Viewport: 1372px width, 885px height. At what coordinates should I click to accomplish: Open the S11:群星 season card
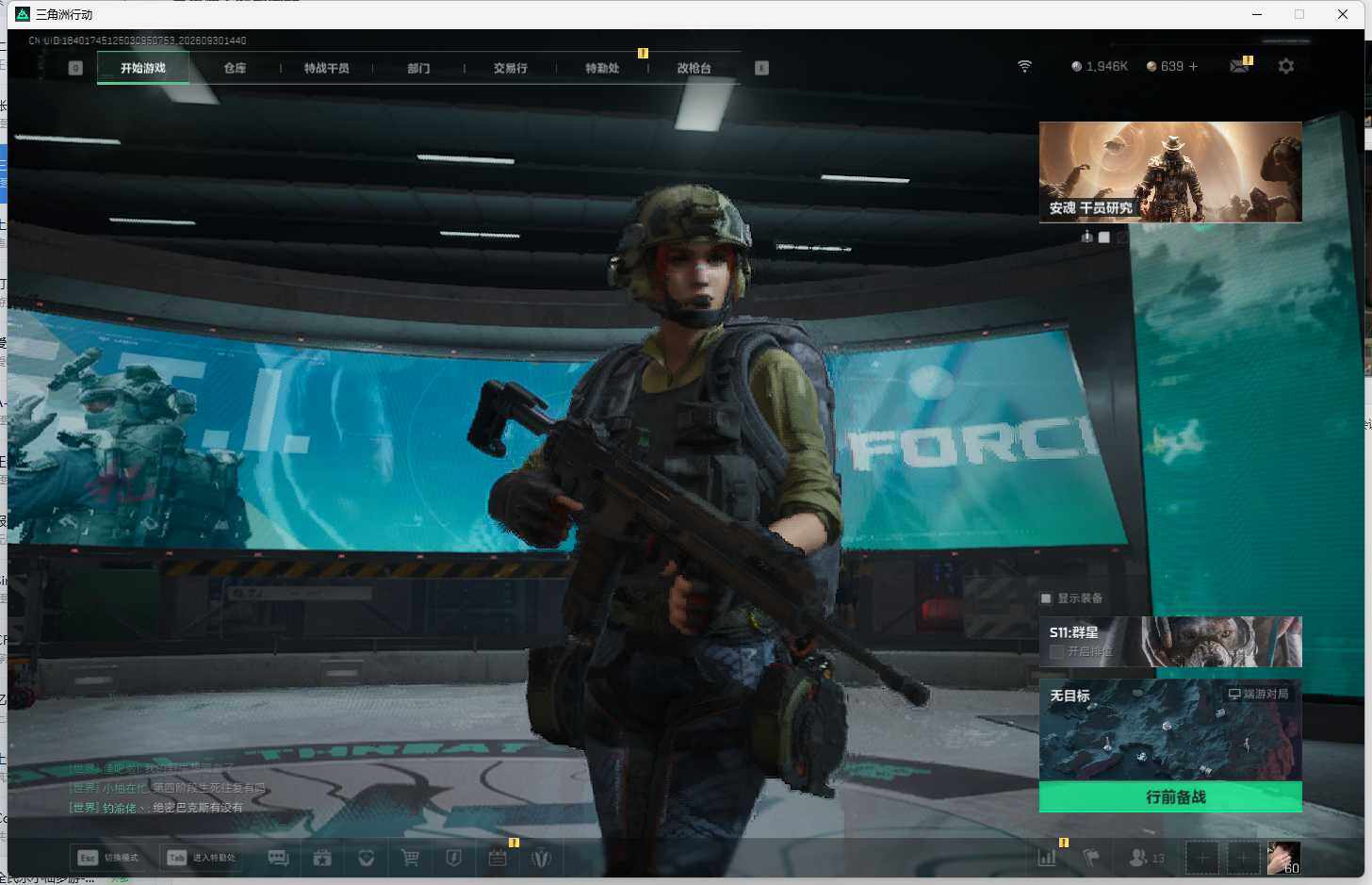pos(1170,642)
